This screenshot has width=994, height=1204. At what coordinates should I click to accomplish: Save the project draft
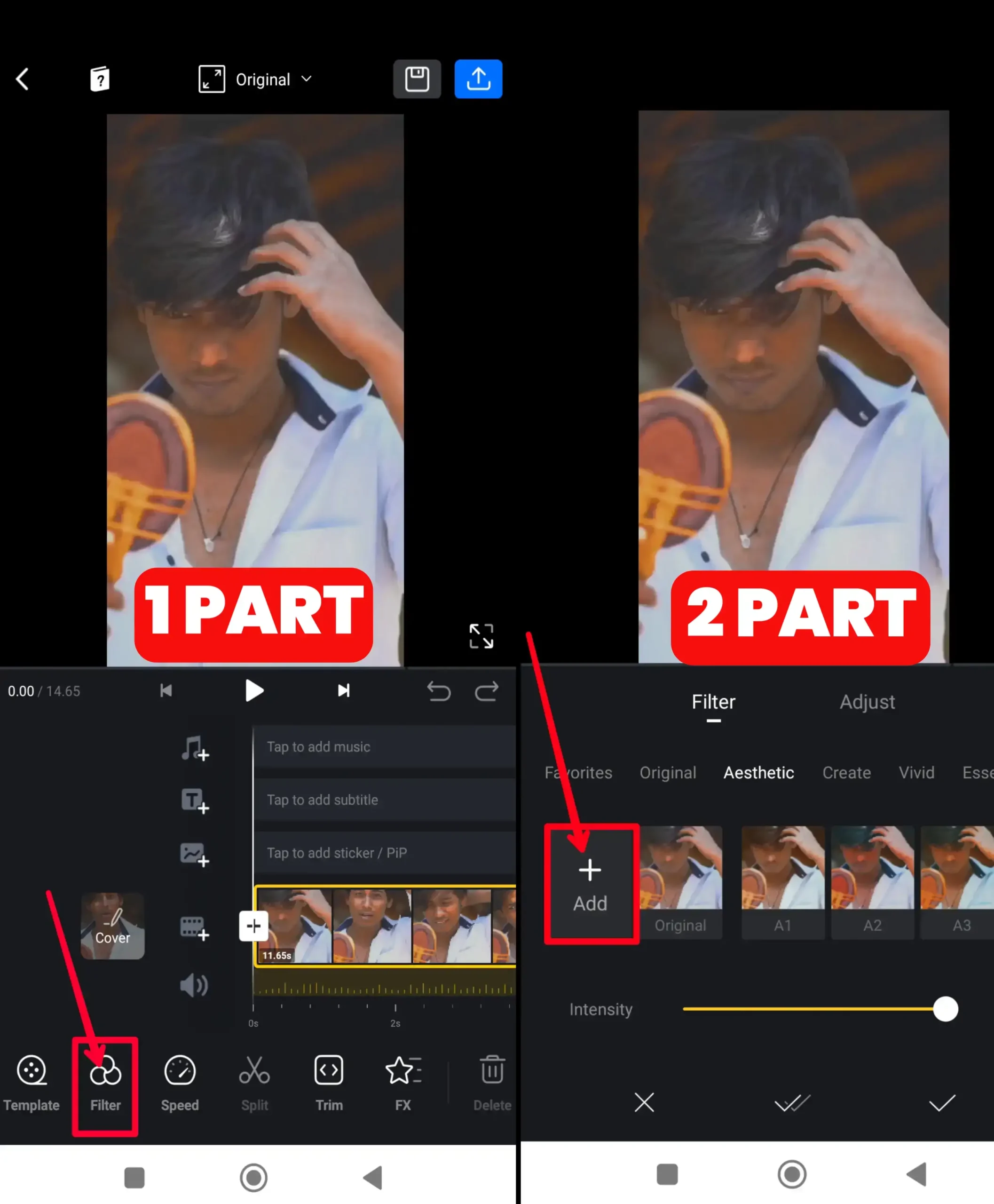tap(416, 79)
